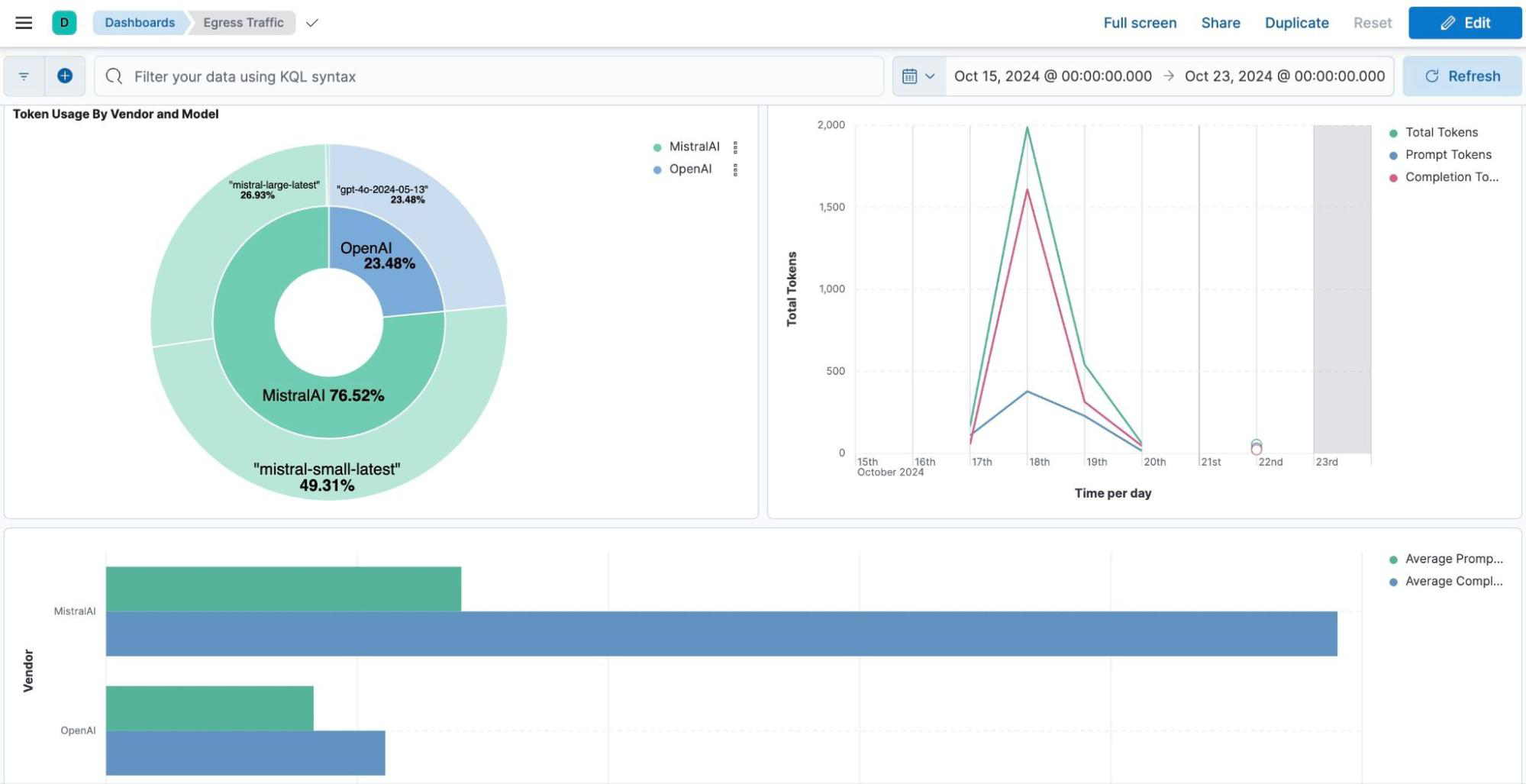Click the checkmark icon beside Egress Traffic
The height and width of the screenshot is (784, 1526).
pyautogui.click(x=311, y=23)
